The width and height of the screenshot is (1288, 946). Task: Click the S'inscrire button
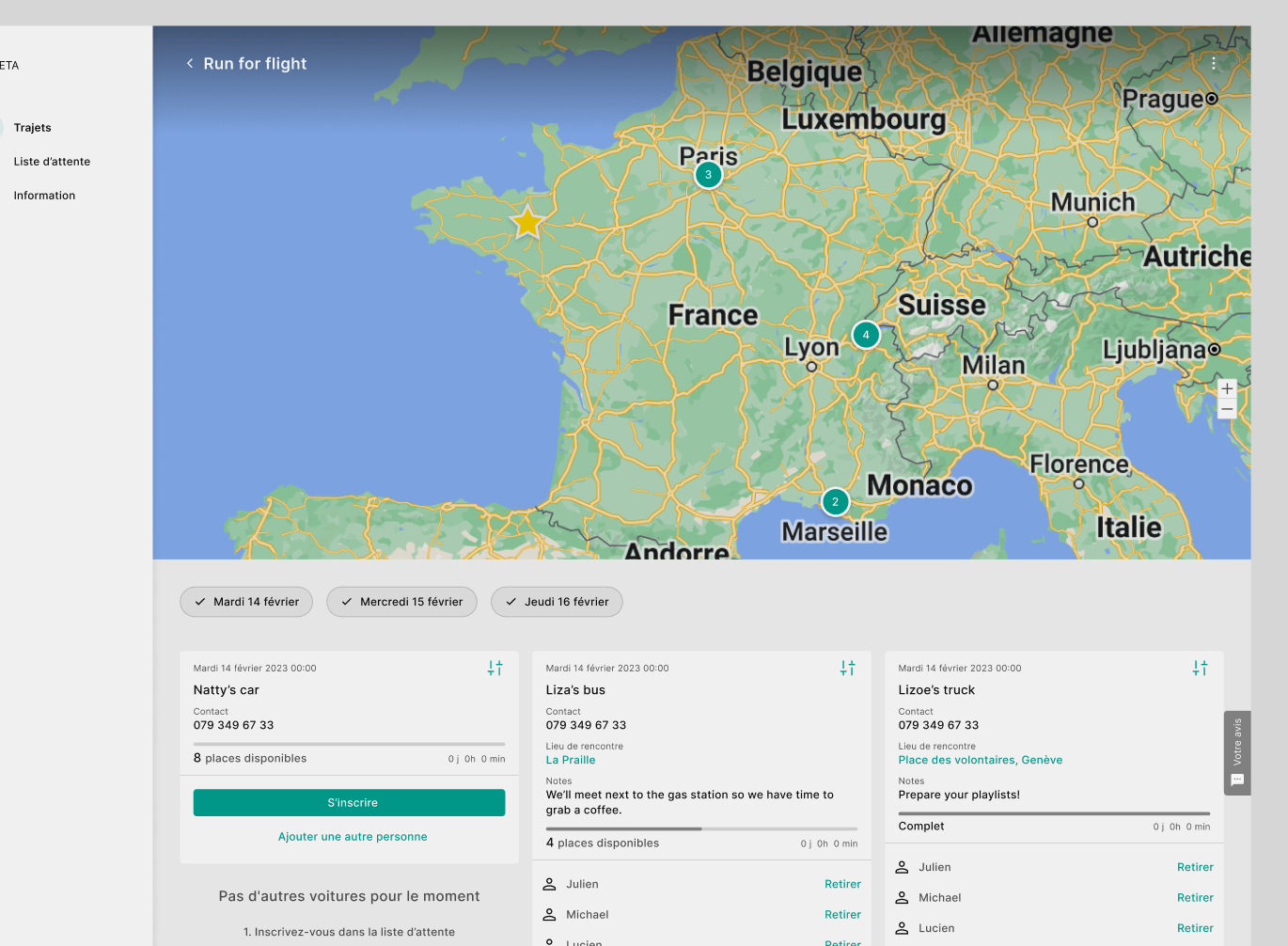350,803
